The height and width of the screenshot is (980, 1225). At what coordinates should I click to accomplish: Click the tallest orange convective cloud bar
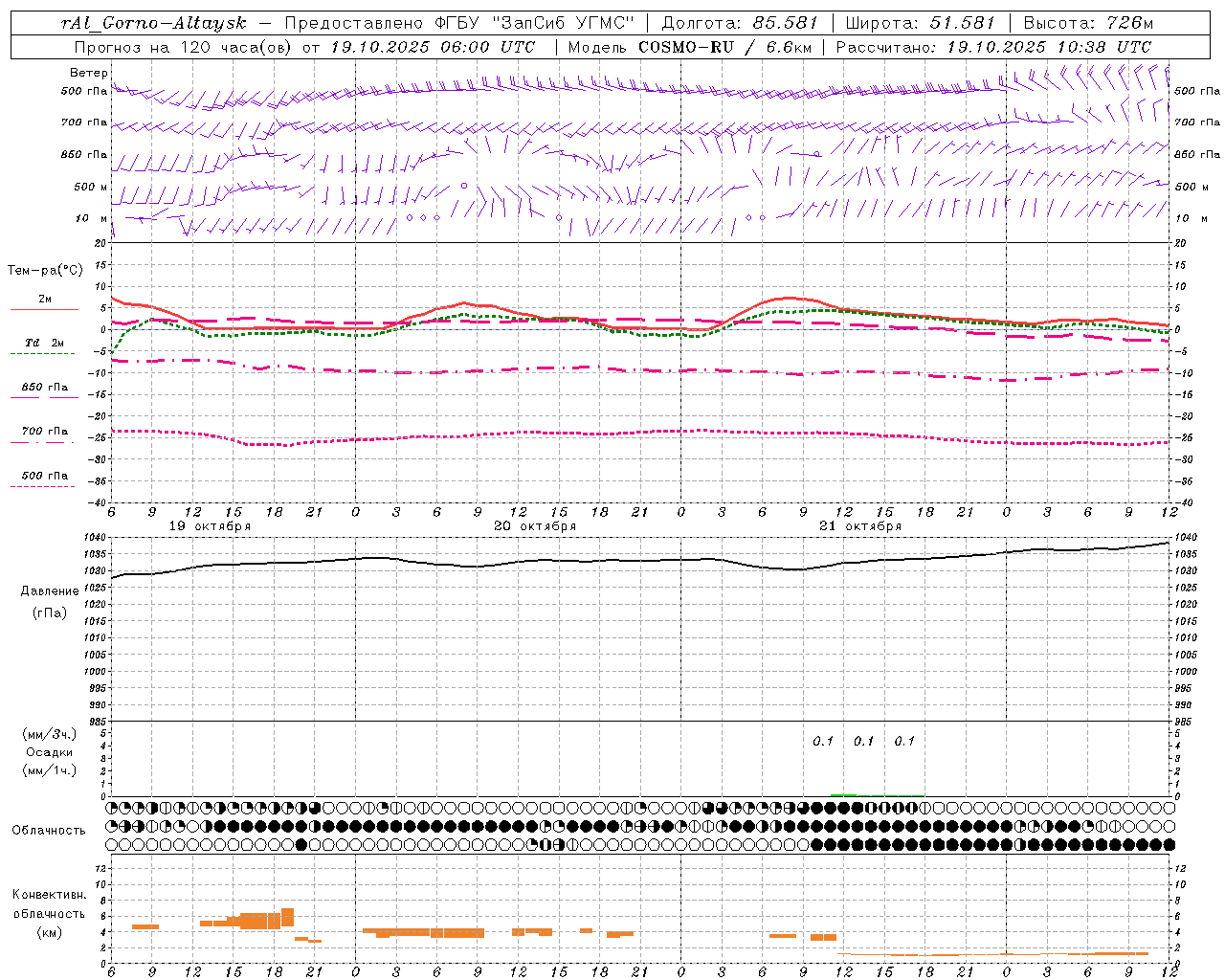(287, 917)
